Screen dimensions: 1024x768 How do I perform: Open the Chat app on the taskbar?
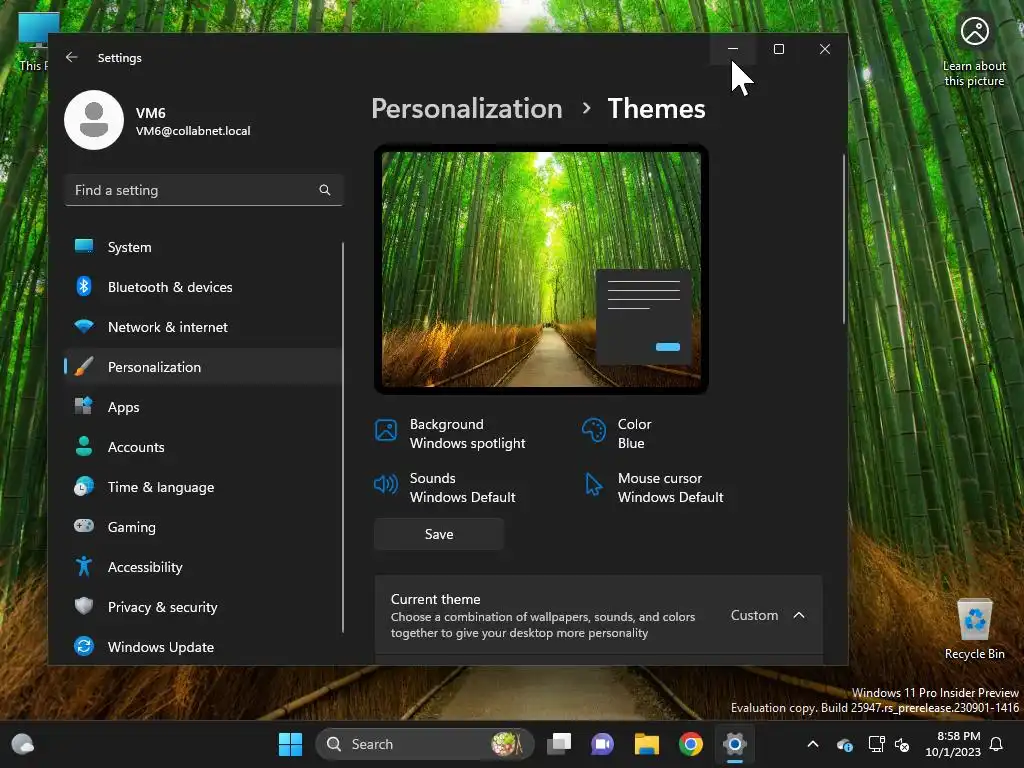coord(603,744)
